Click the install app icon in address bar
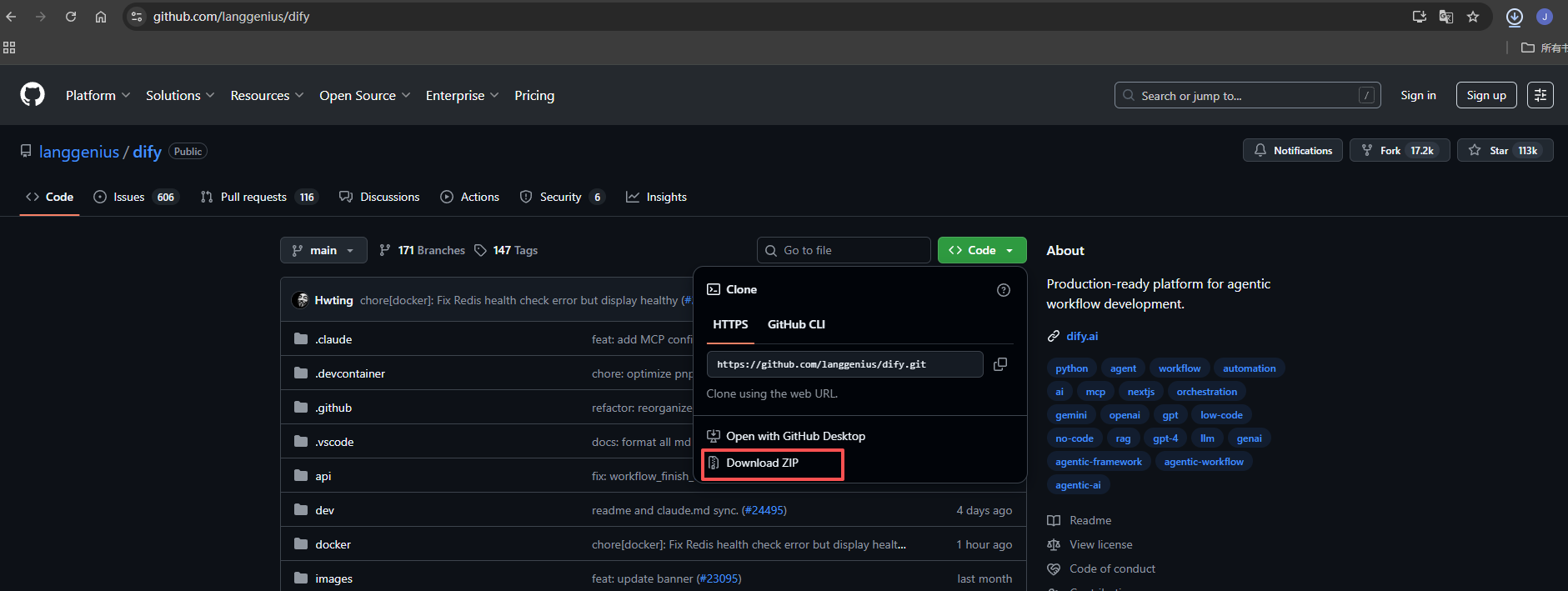This screenshot has width=1568, height=591. (1419, 17)
